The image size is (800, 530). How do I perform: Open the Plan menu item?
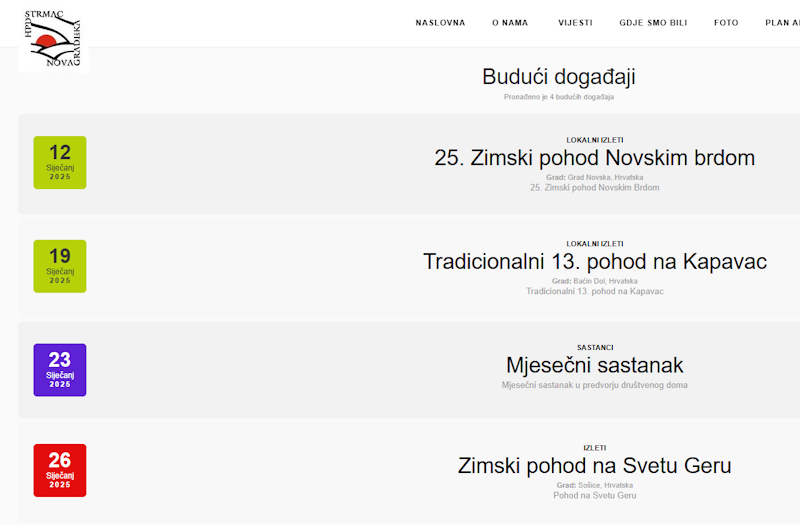[781, 23]
